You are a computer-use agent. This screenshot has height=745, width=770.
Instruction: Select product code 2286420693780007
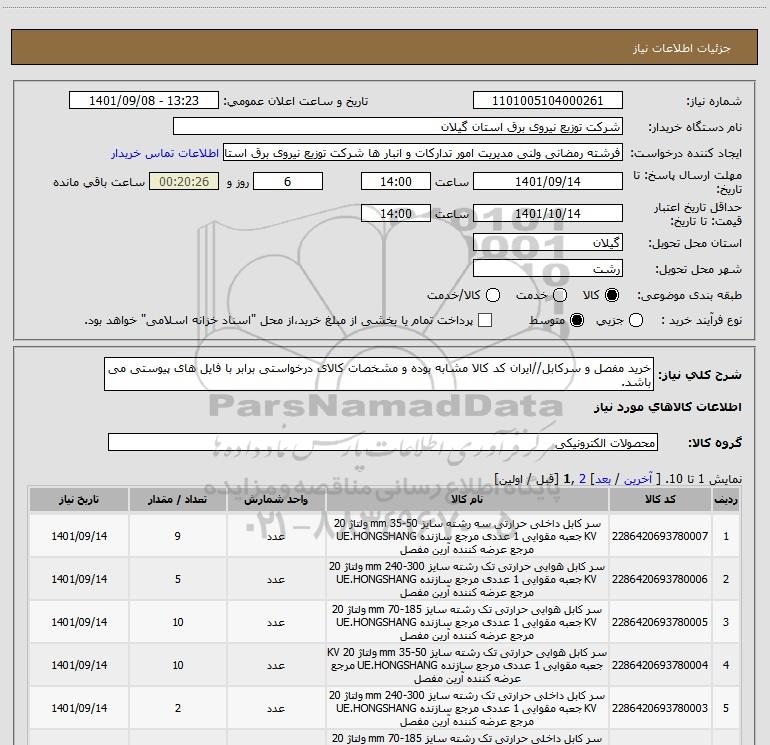point(660,536)
